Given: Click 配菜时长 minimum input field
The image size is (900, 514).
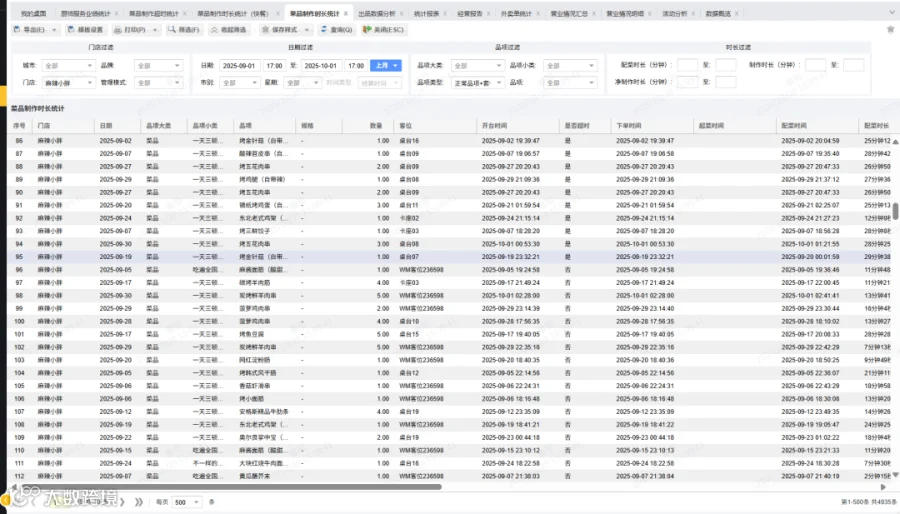Looking at the screenshot, I should click(687, 65).
